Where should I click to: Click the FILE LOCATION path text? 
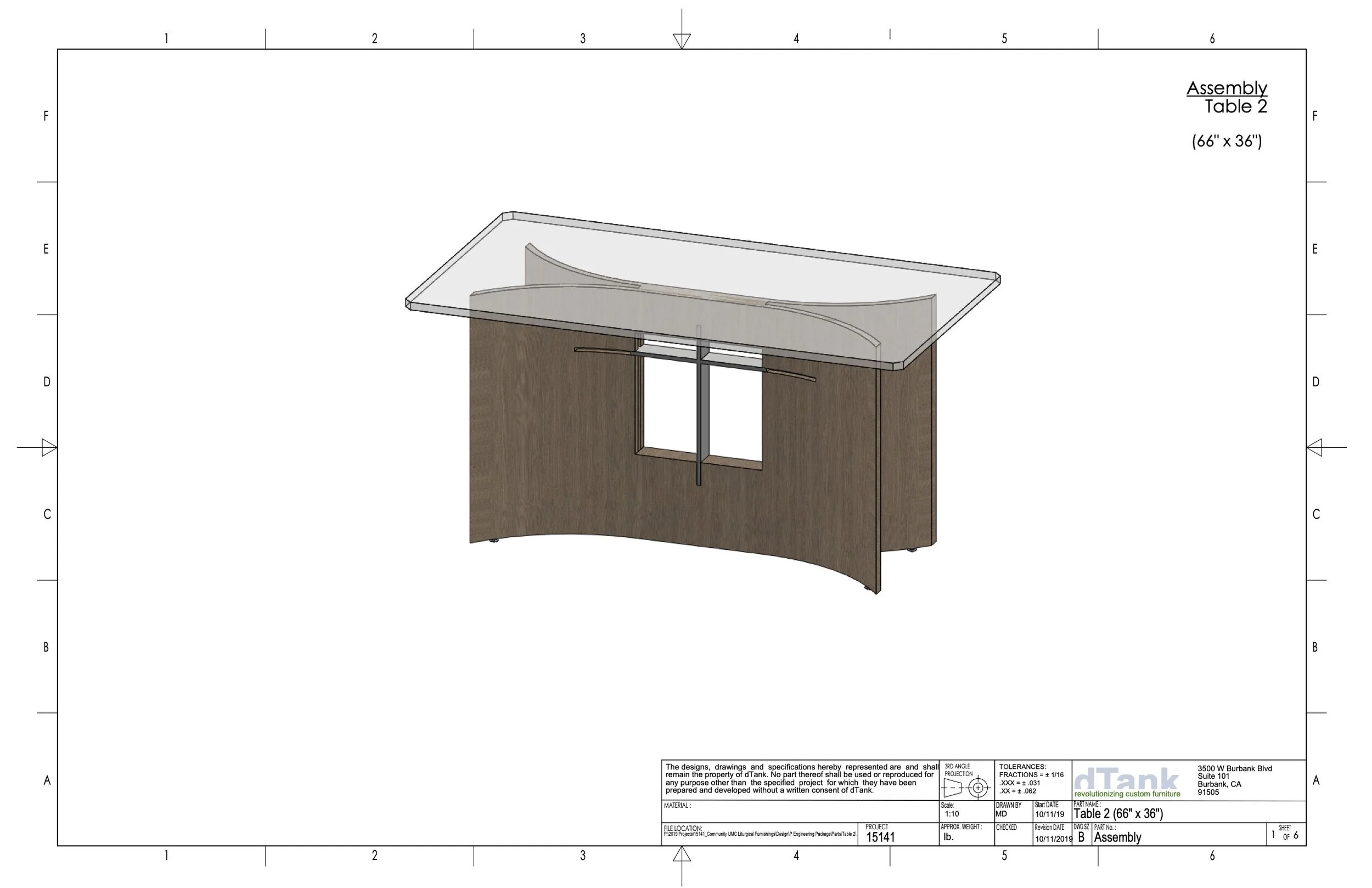pyautogui.click(x=759, y=834)
